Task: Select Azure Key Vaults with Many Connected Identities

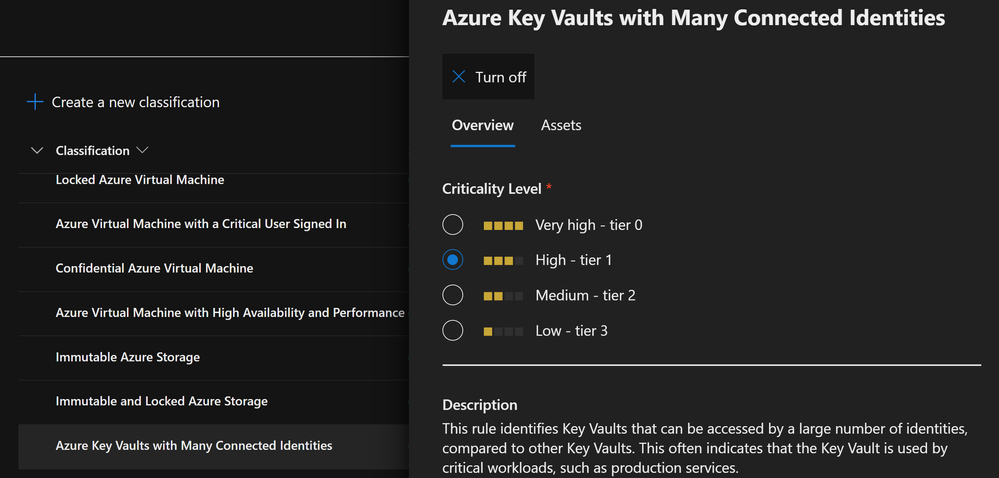Action: [194, 445]
